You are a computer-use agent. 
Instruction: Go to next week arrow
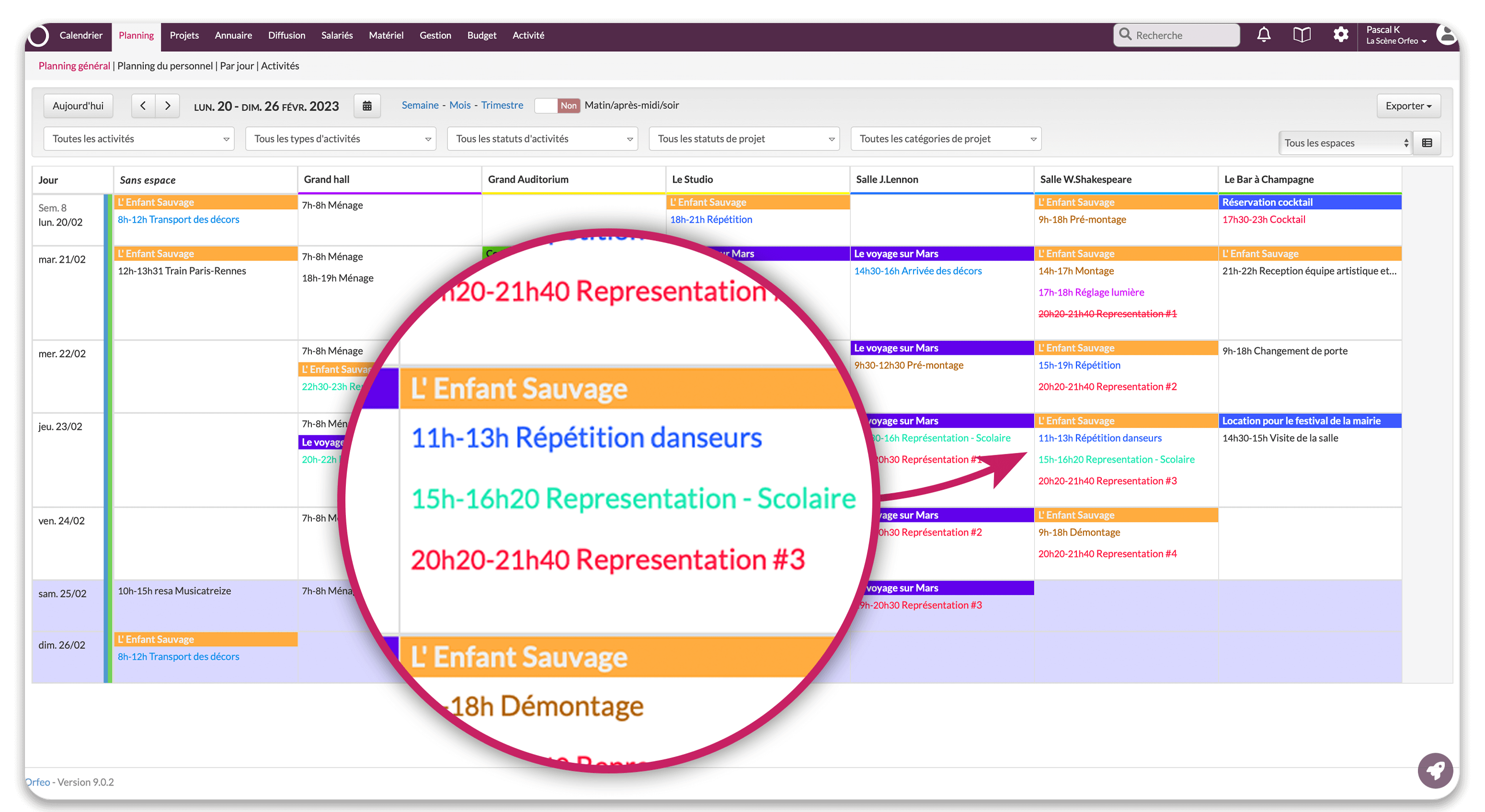tap(168, 106)
